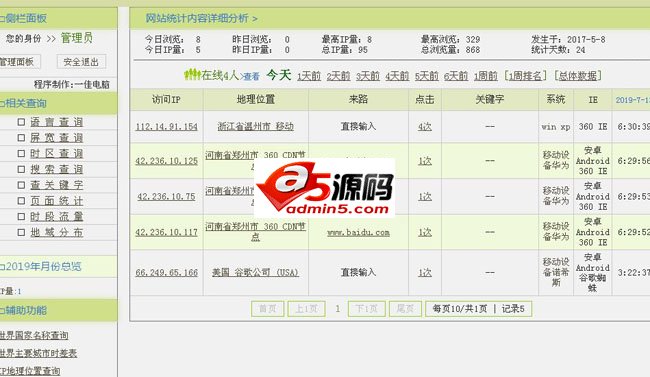Switch to 2天前 statistics

[338, 76]
